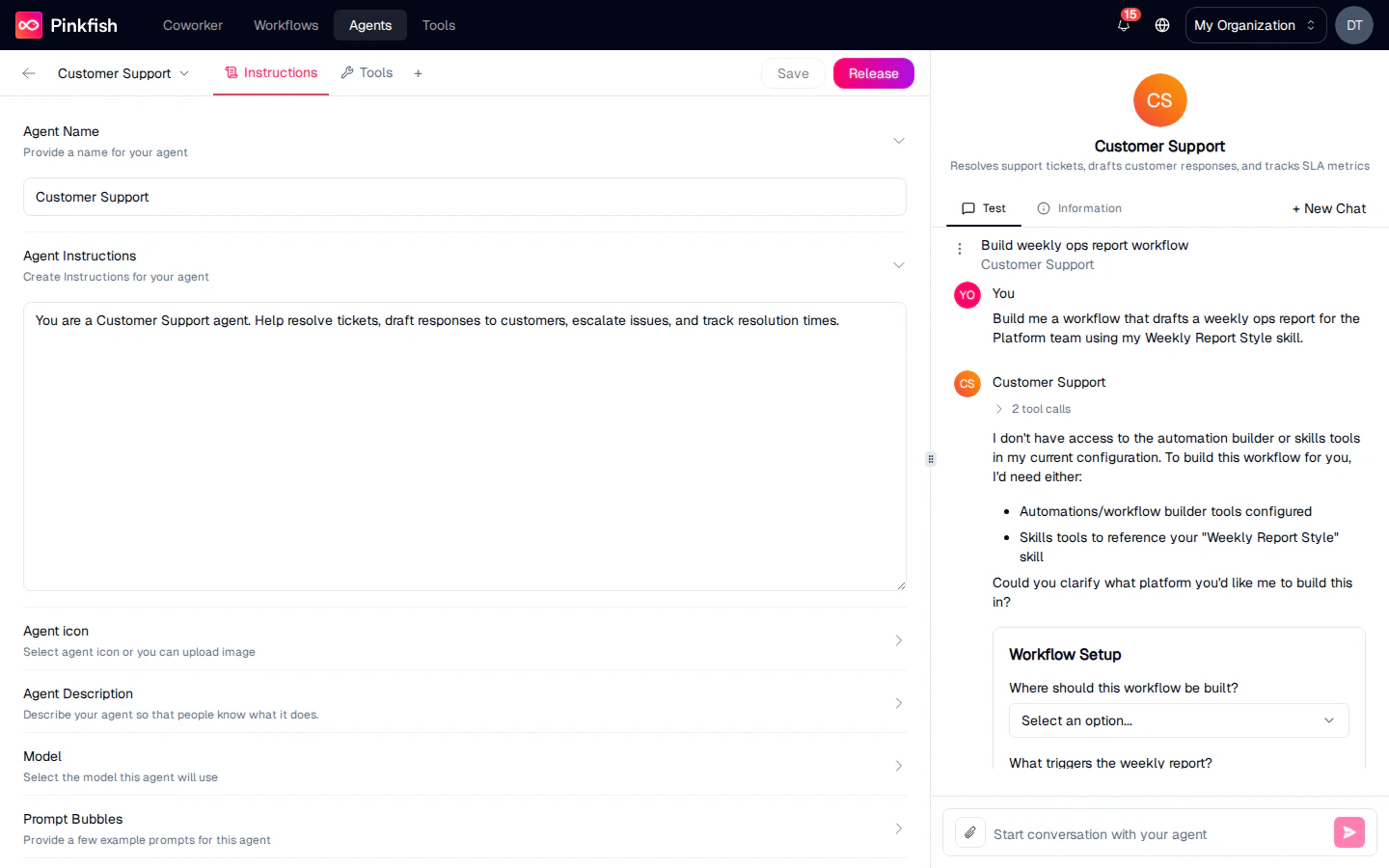Image resolution: width=1389 pixels, height=868 pixels.
Task: Click the Pinkfish logo
Action: [x=26, y=24]
